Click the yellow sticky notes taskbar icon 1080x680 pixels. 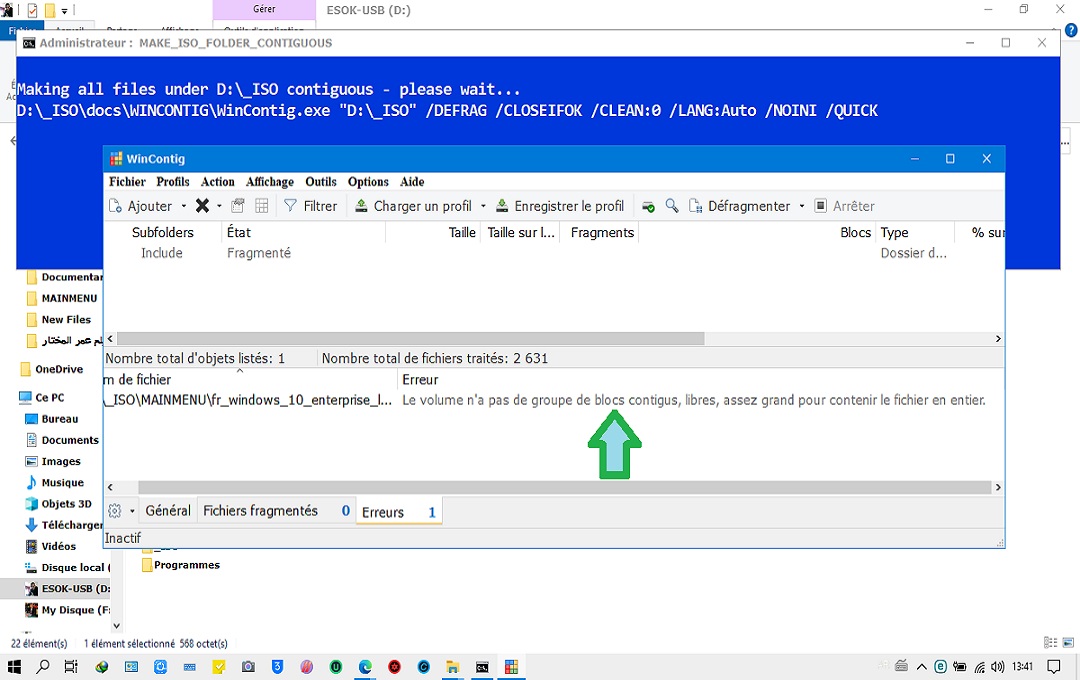tap(219, 667)
